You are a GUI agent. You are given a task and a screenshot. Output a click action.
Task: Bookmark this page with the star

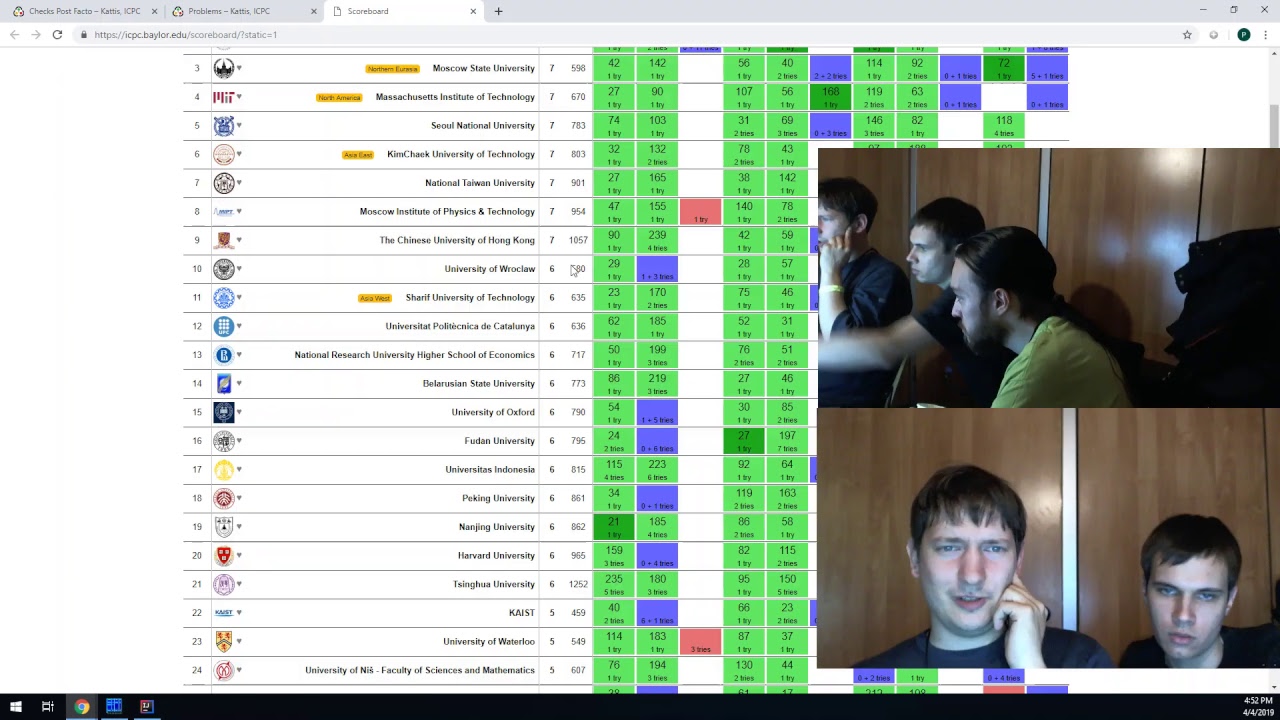pos(1187,34)
